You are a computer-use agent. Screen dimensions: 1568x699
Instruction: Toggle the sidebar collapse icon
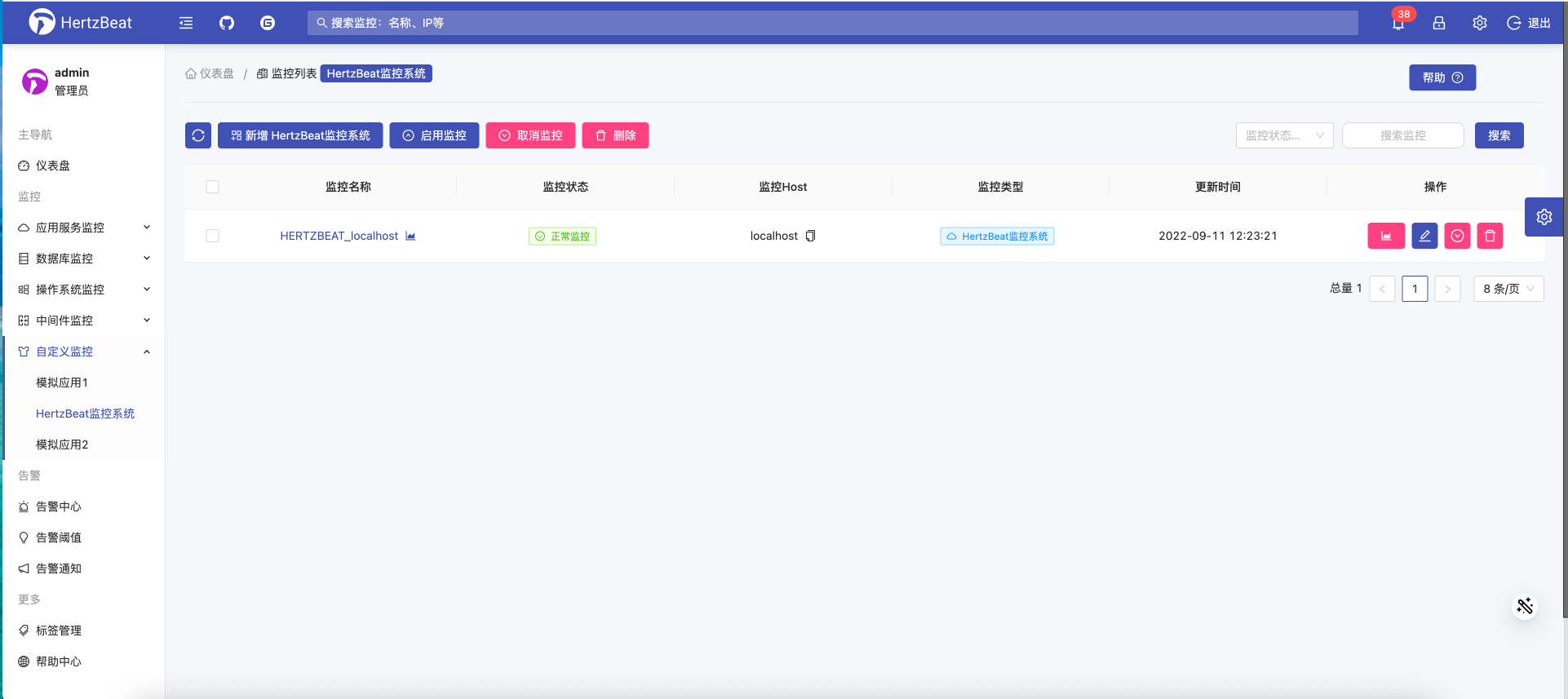[x=186, y=23]
